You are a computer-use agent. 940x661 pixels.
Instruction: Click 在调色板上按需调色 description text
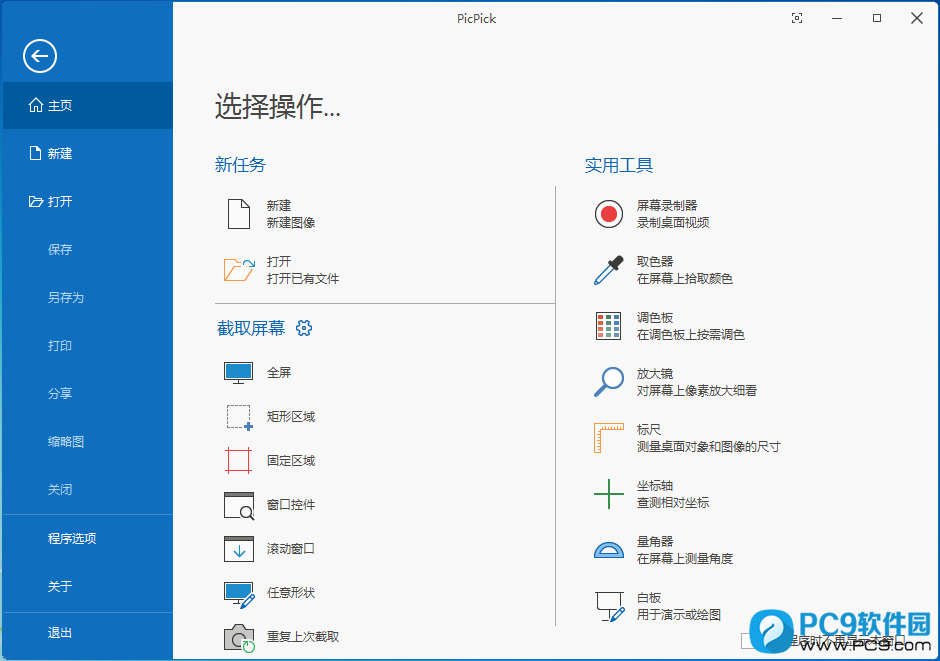pos(691,335)
